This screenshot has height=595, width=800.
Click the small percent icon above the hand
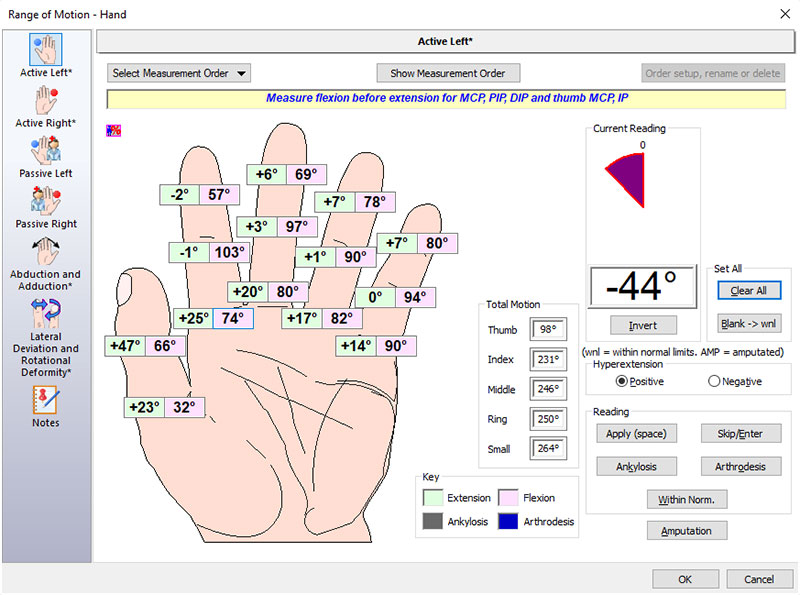tap(112, 129)
